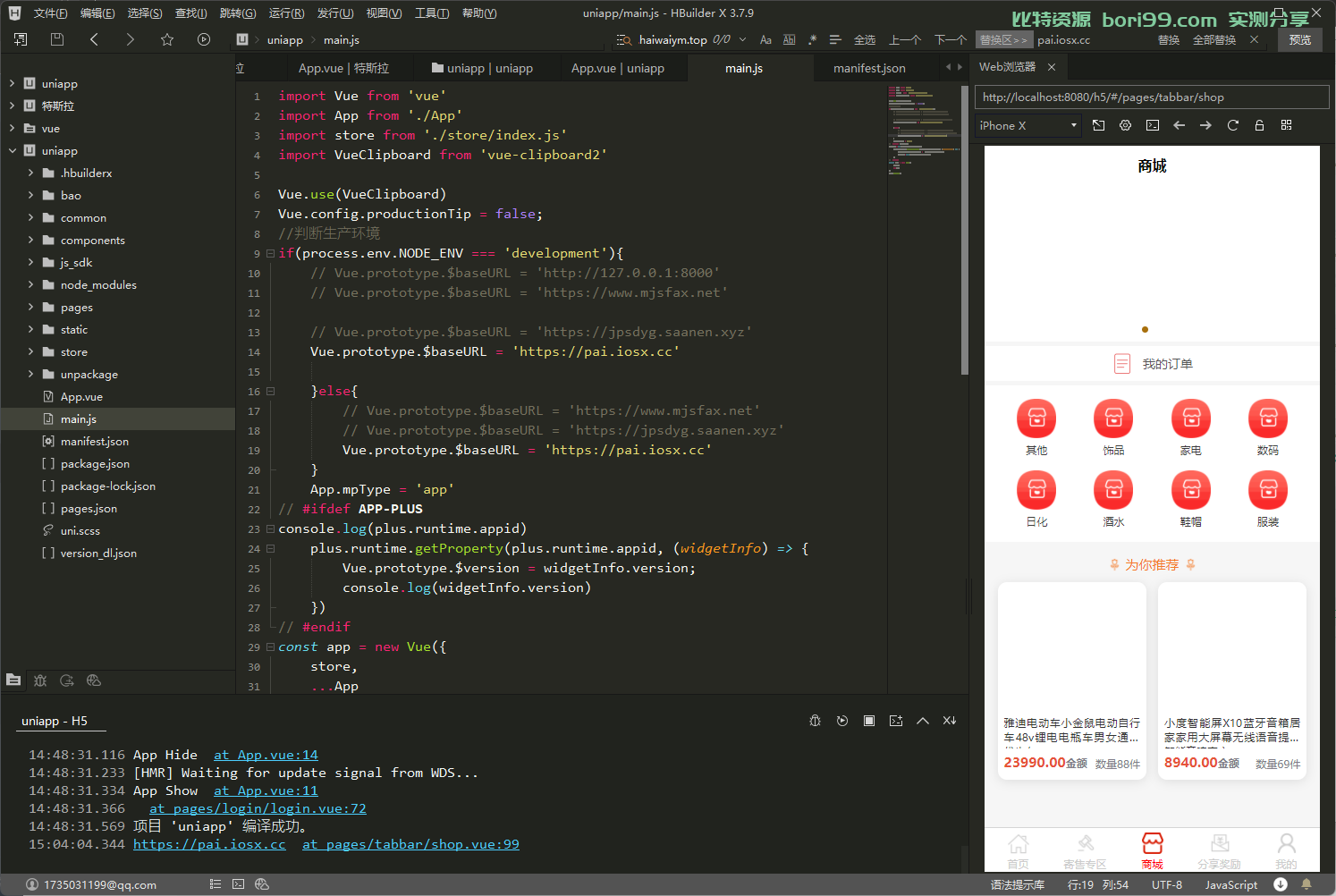Click the run play circle toolbar icon
The image size is (1336, 896).
coord(204,39)
